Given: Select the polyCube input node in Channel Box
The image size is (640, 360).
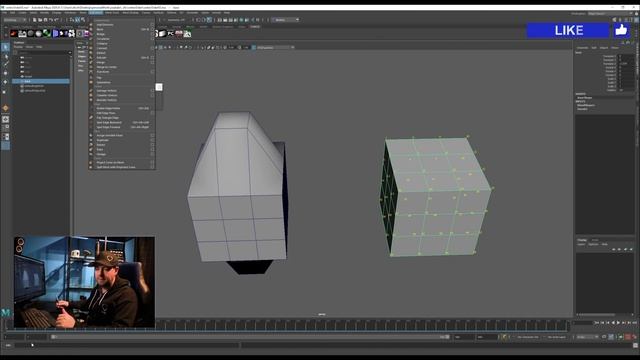Looking at the screenshot, I should tap(582, 109).
